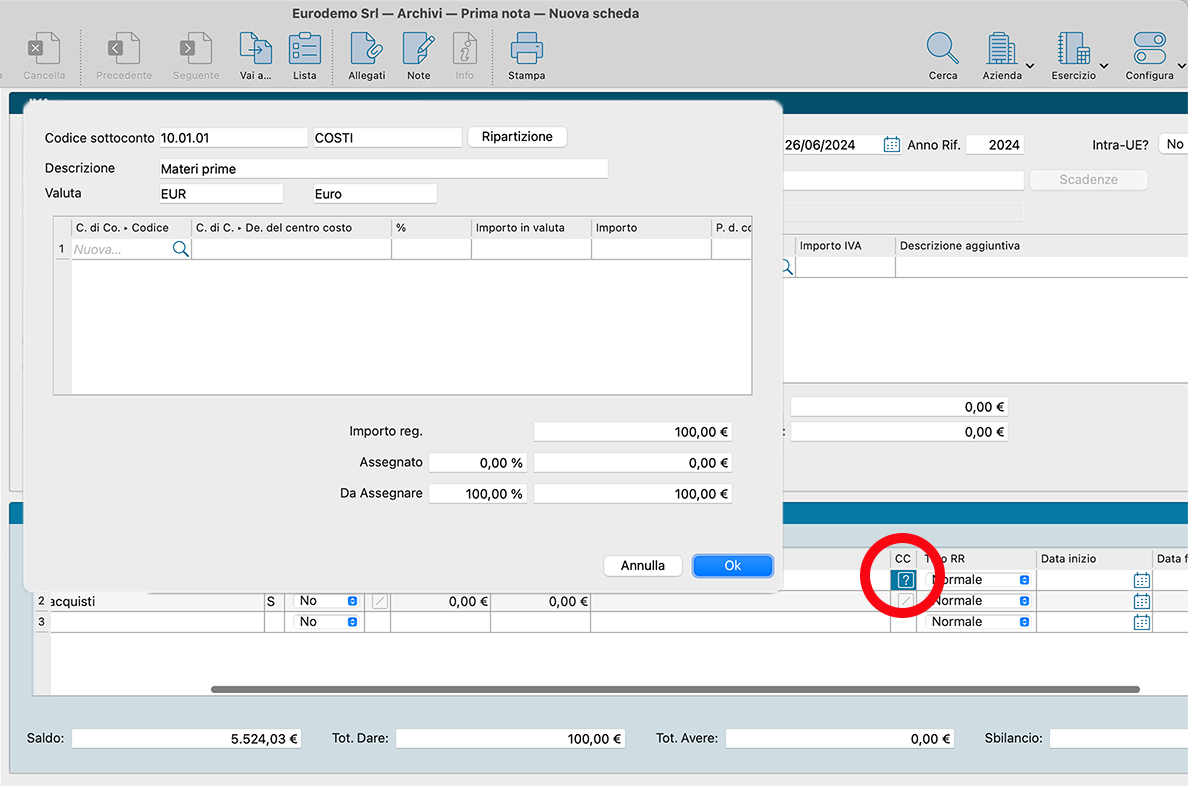Click the magnifier in the Nuova code cell
The image size is (1188, 786).
180,249
